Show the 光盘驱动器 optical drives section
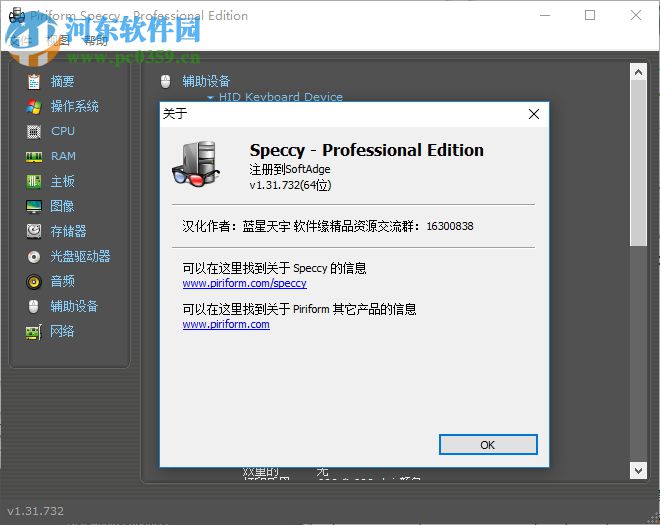 (80, 256)
